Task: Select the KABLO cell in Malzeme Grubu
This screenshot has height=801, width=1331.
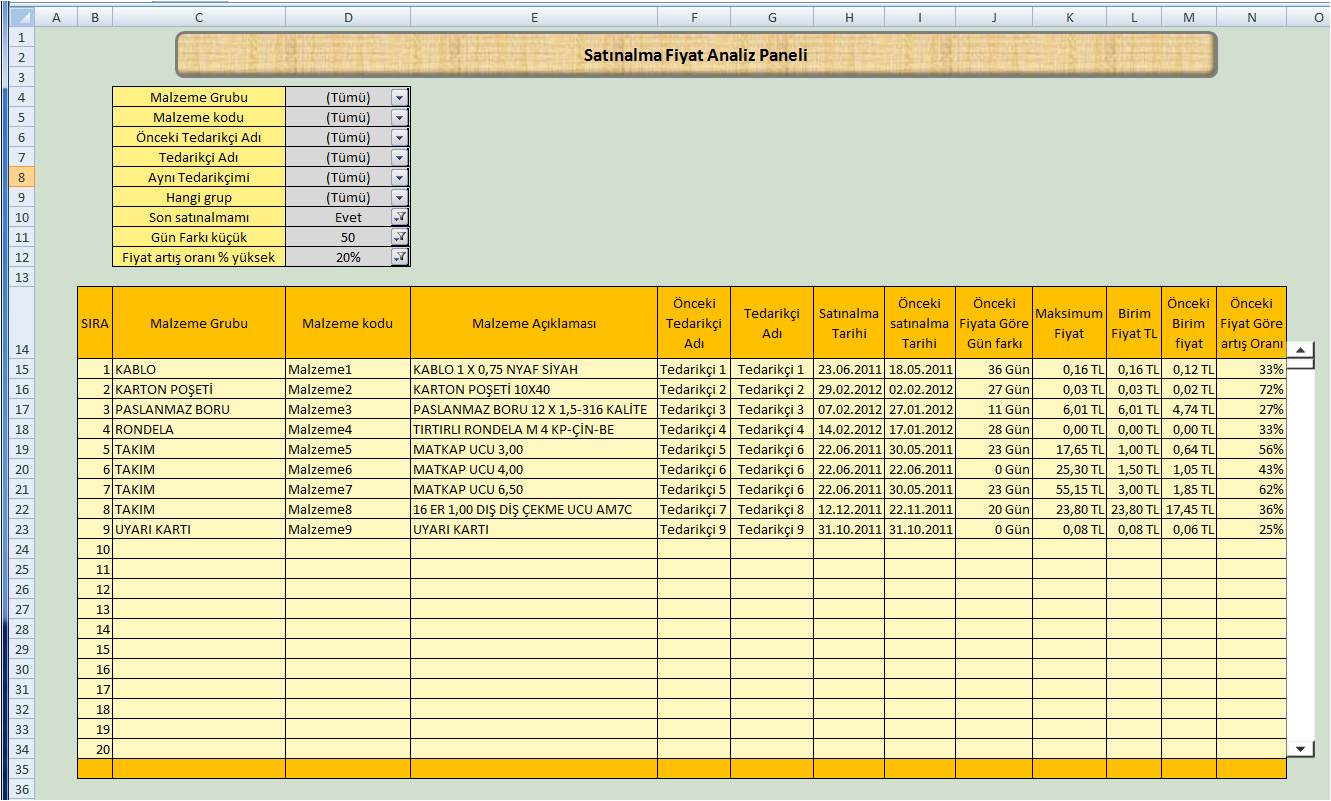Action: 198,369
